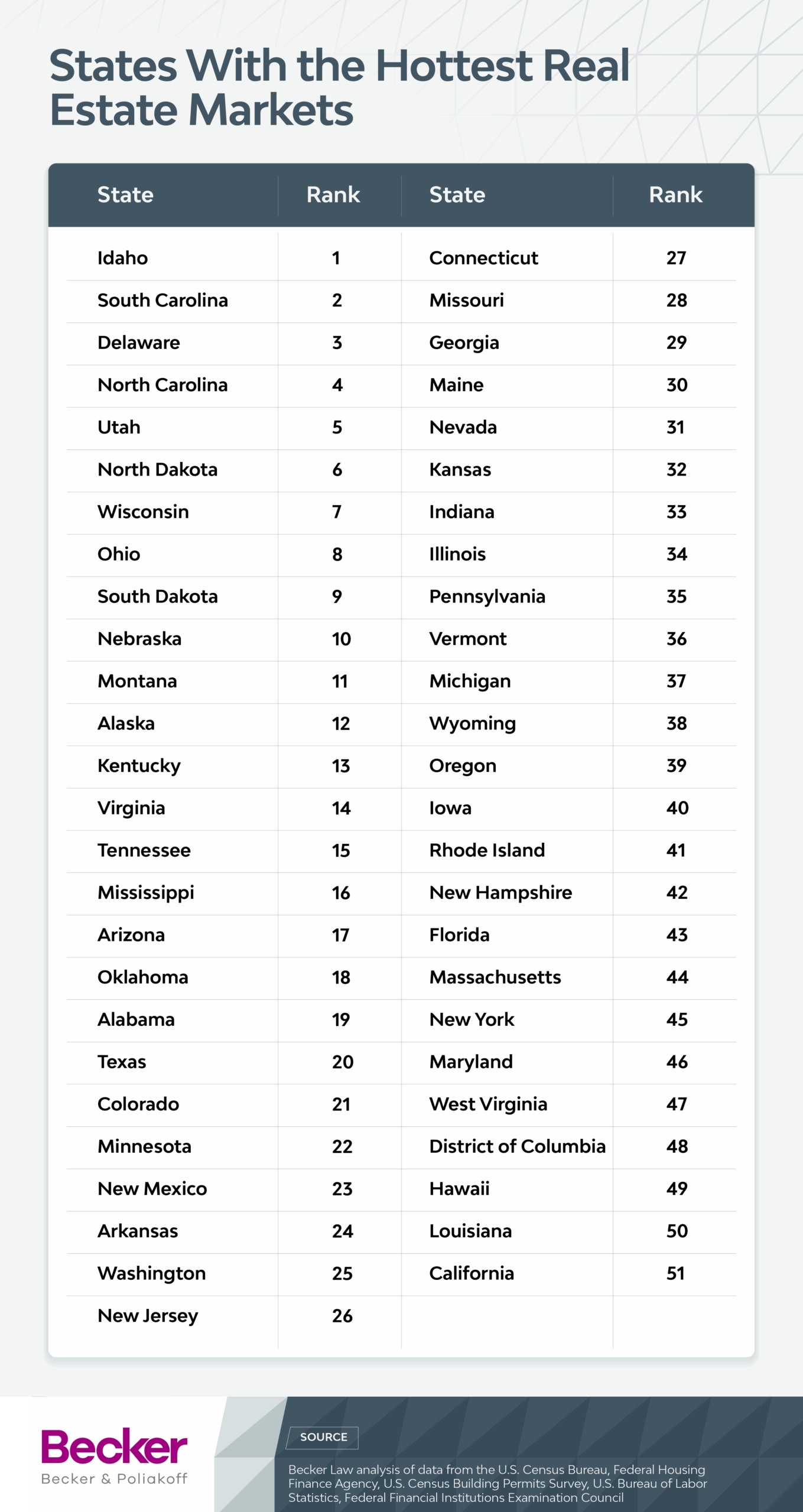
Task: Click the New Hampshire state name
Action: pos(500,892)
